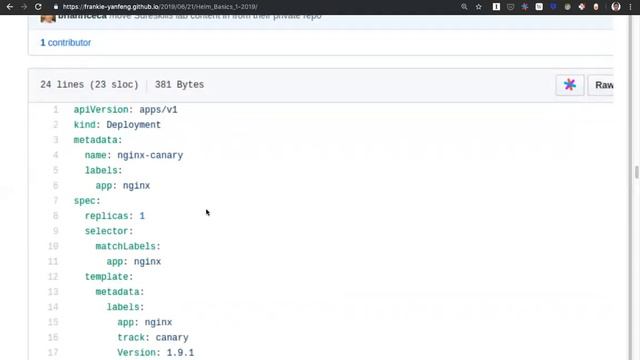This screenshot has width=640, height=360.
Task: Click 'Version: 1.9.1' code line
Action: coord(156,353)
